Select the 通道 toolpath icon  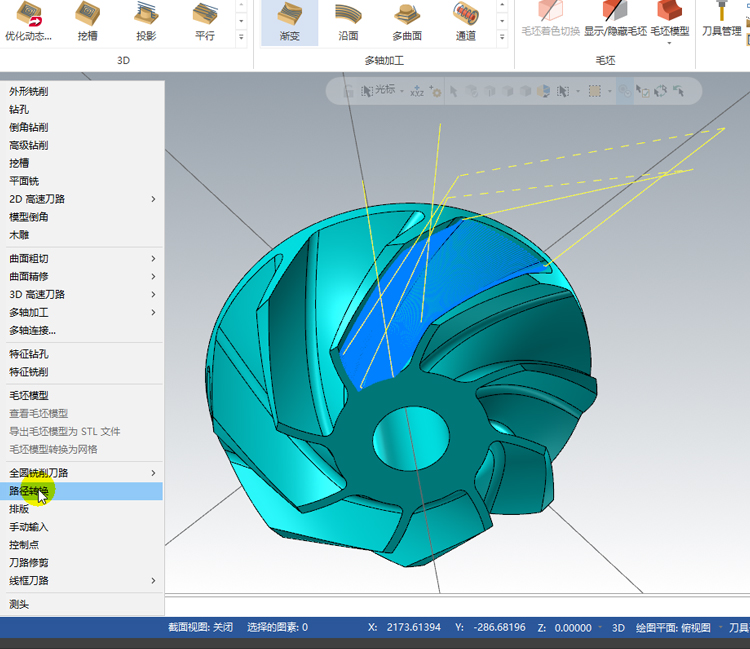[465, 22]
